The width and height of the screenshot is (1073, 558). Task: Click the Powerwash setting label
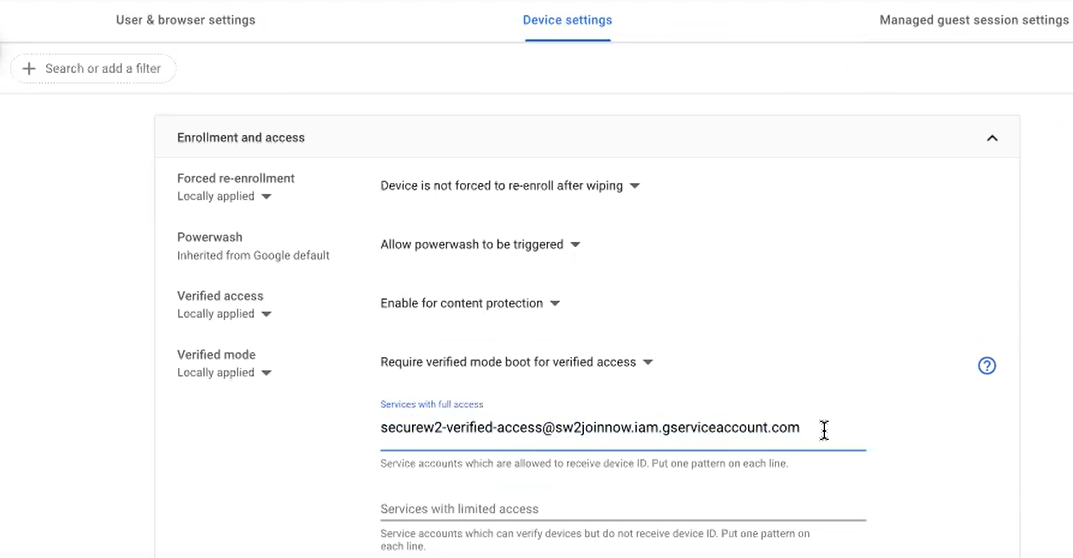(210, 238)
